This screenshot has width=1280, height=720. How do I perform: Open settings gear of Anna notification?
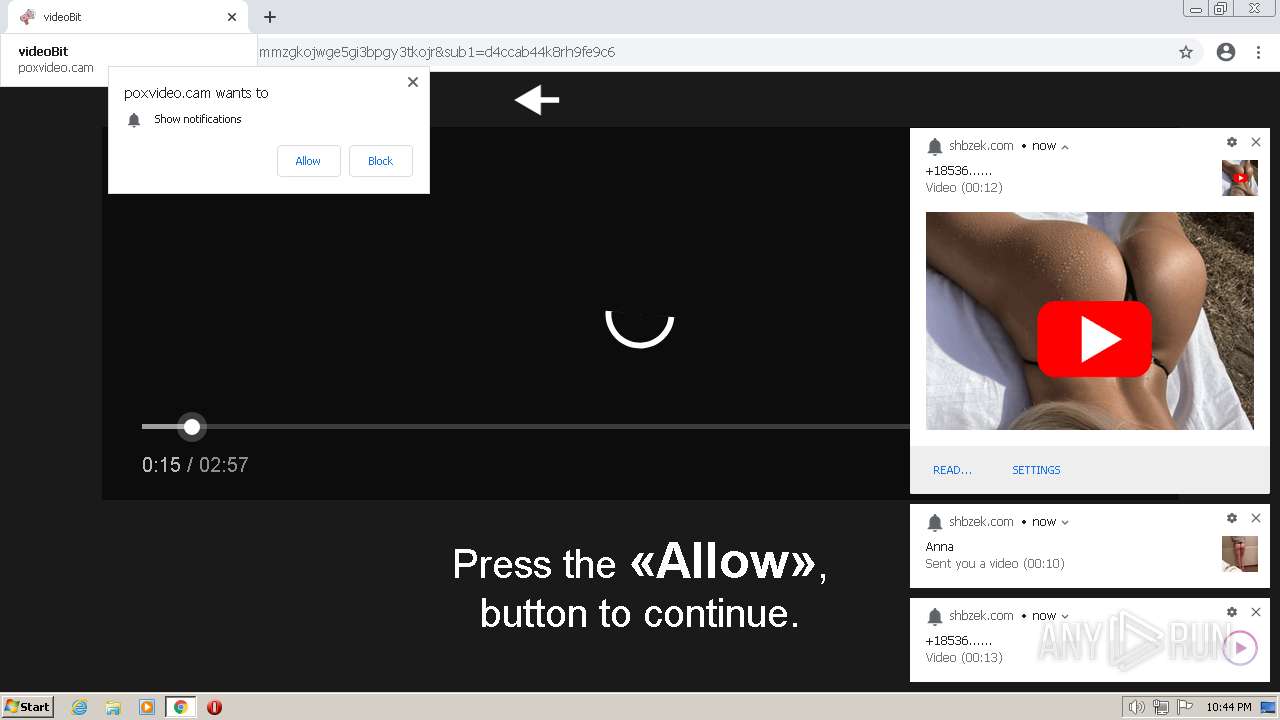(1232, 518)
